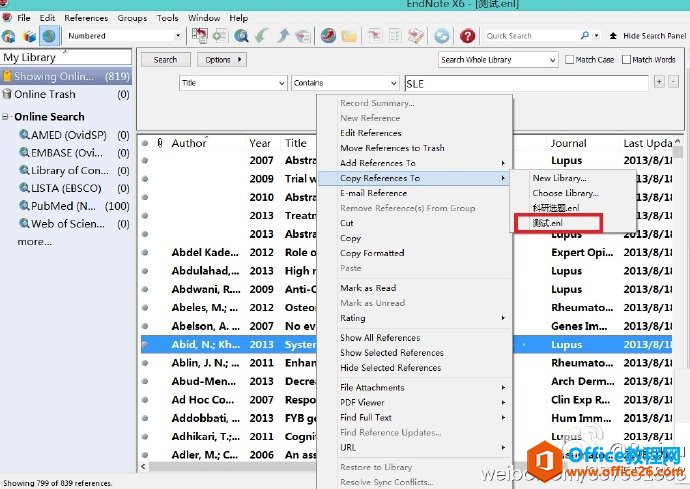Click the highlighted Online Search Mode globe icon
The width and height of the screenshot is (690, 489).
point(49,36)
